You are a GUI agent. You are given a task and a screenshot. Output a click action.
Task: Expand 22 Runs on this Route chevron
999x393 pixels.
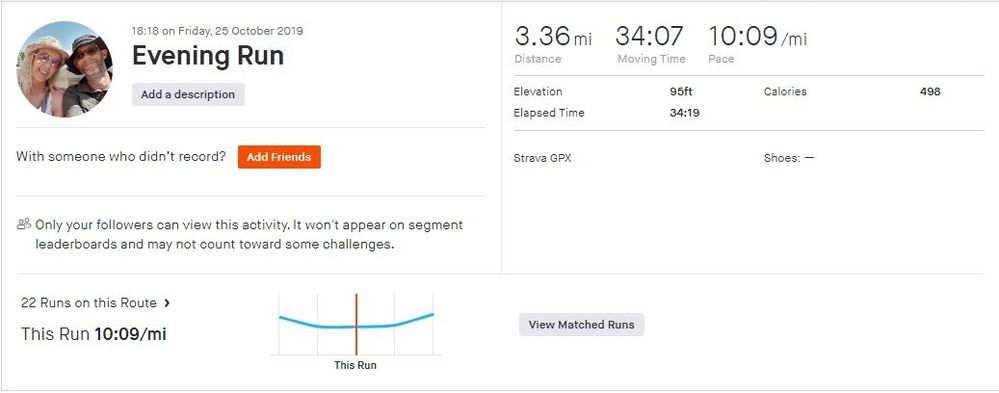pos(167,303)
